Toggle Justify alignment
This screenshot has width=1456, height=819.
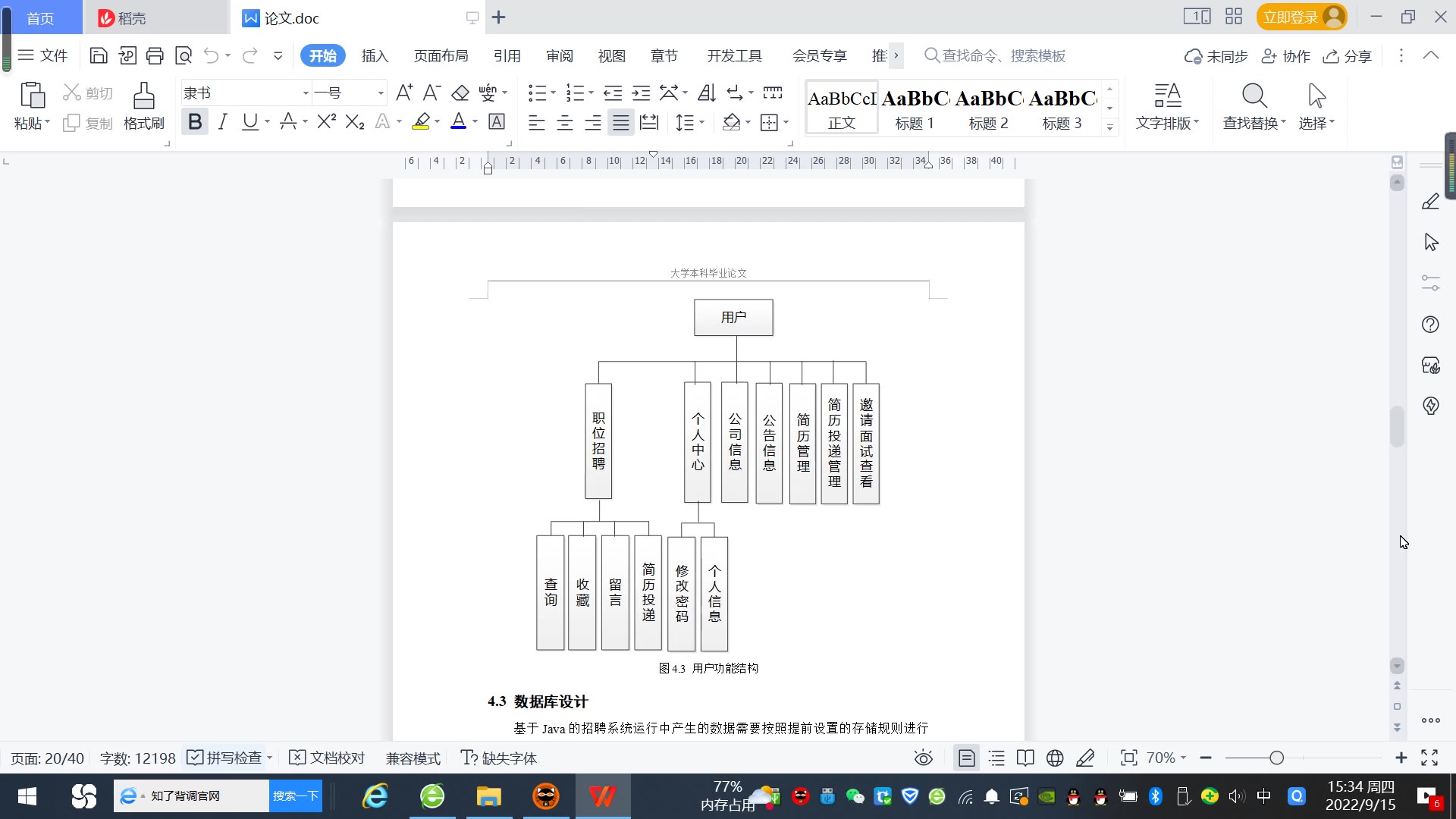pyautogui.click(x=620, y=122)
